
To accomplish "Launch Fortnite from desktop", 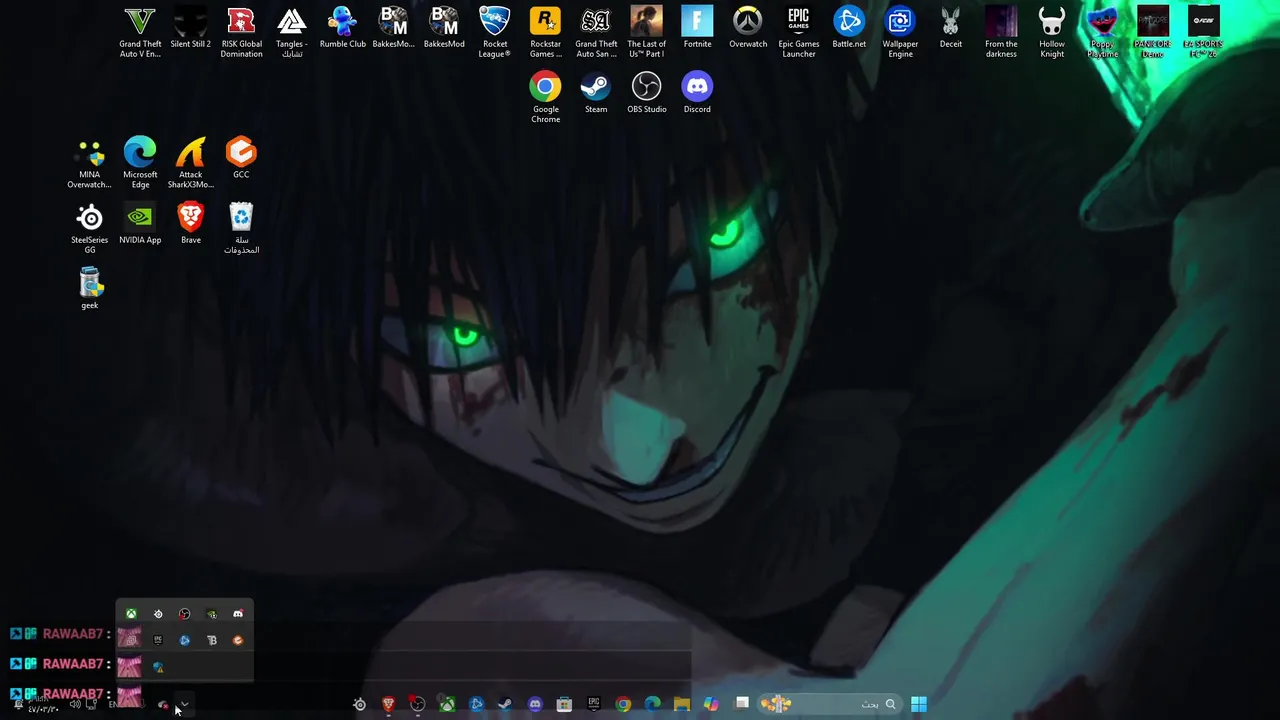I will pyautogui.click(x=697, y=29).
